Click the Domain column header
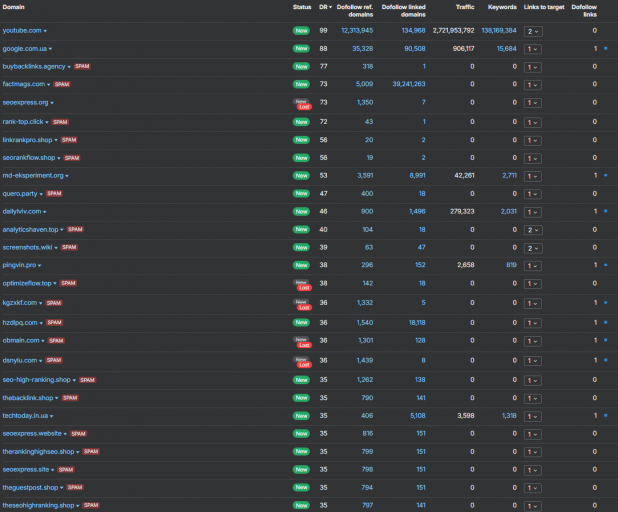Image resolution: width=618 pixels, height=512 pixels. click(13, 7)
